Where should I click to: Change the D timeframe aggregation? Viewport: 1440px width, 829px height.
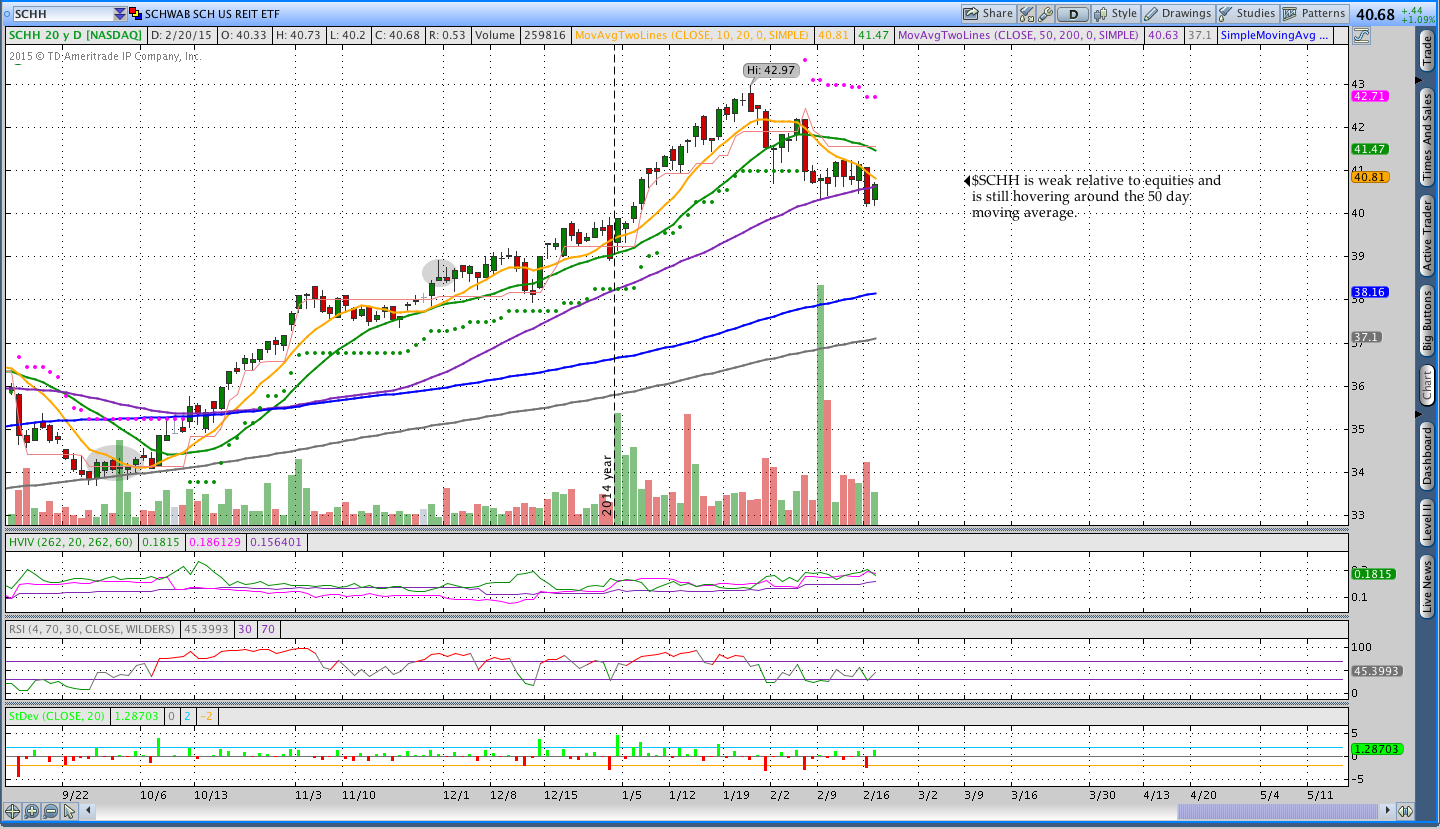pyautogui.click(x=1074, y=14)
